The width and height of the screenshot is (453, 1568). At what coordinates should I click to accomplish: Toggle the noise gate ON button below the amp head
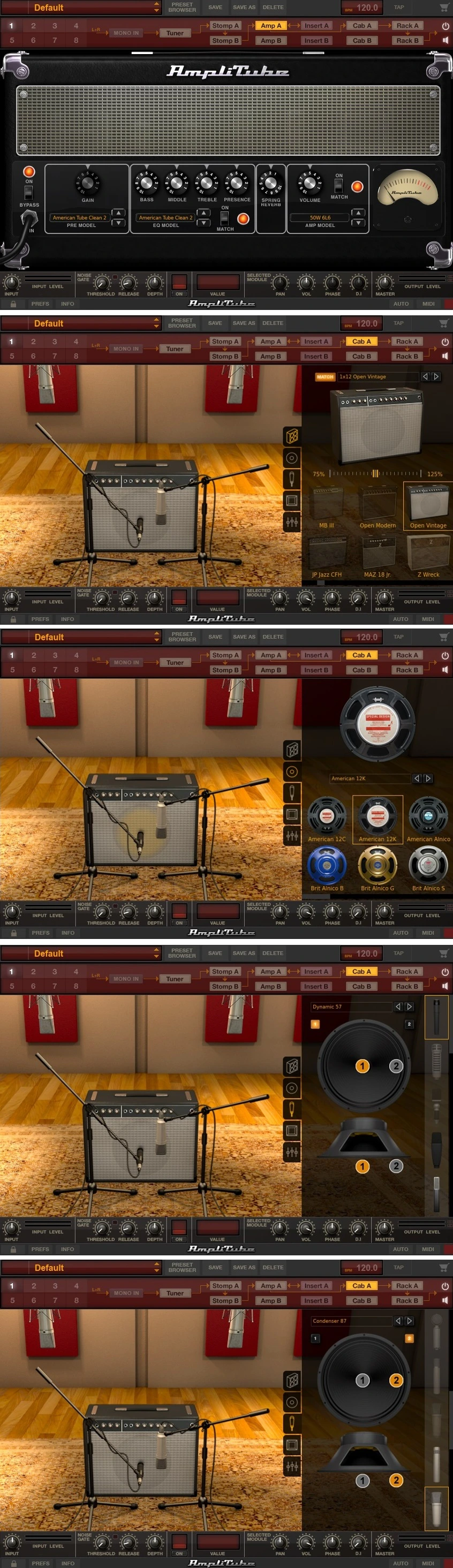click(x=179, y=283)
